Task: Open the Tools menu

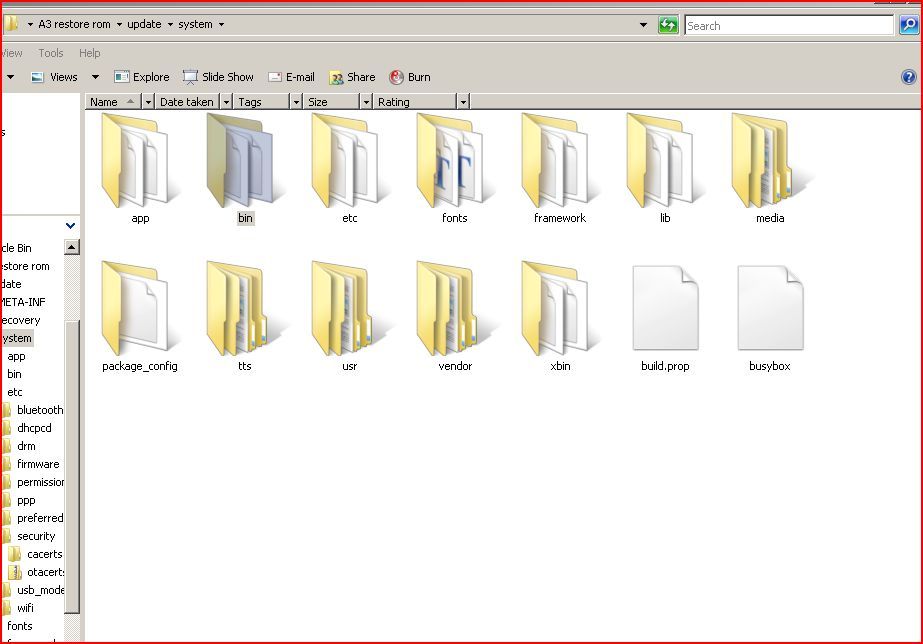Action: (50, 53)
